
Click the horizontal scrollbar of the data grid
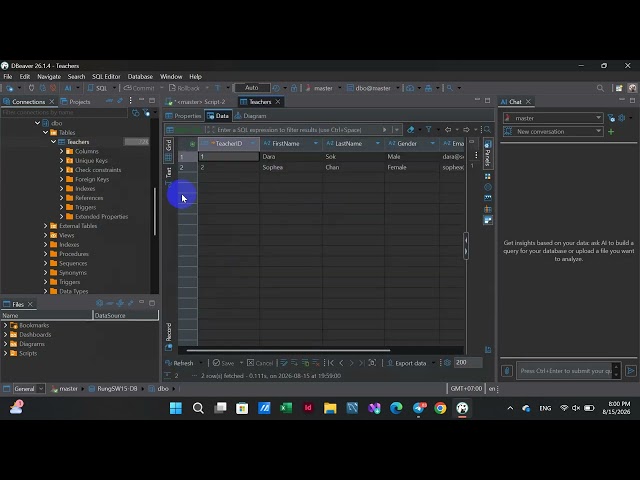click(288, 350)
